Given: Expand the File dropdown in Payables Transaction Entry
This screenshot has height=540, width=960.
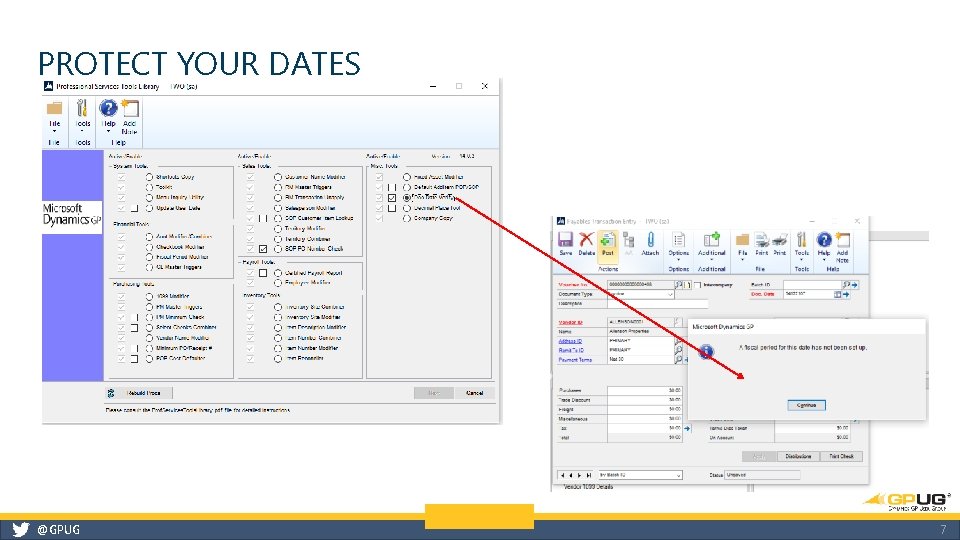Looking at the screenshot, I should tap(743, 260).
